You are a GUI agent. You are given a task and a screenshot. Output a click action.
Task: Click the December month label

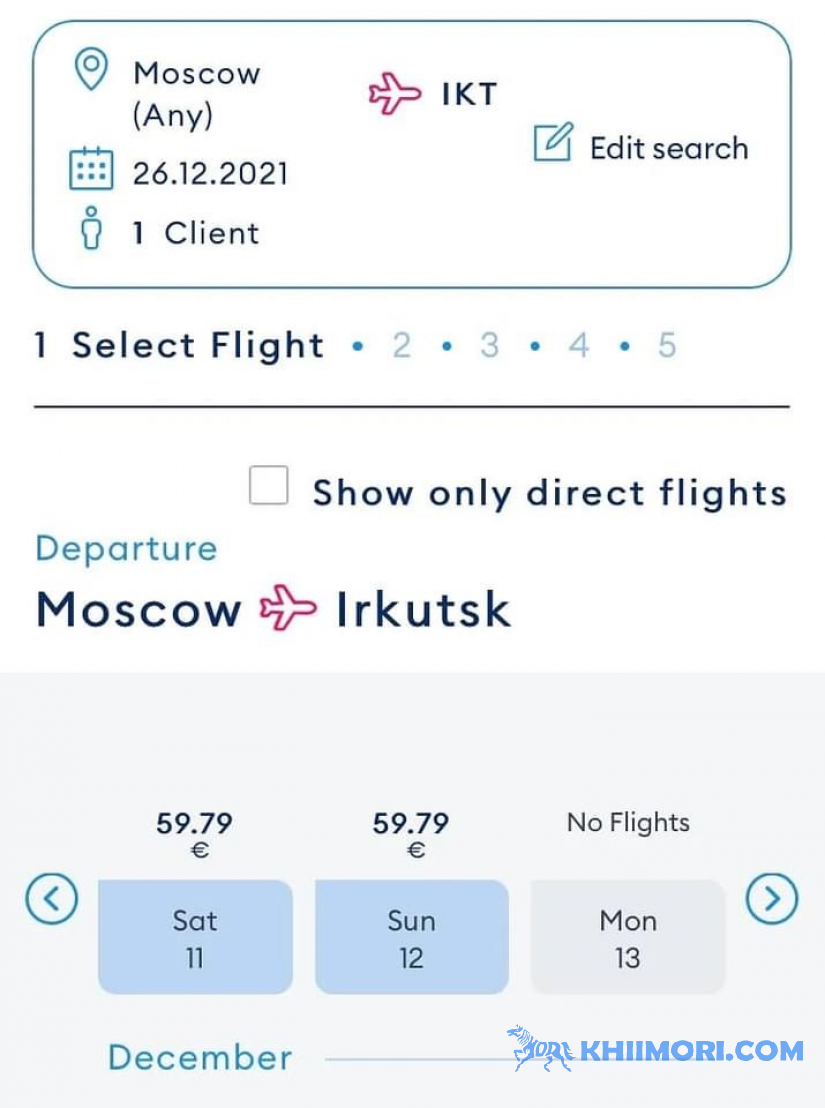200,1058
